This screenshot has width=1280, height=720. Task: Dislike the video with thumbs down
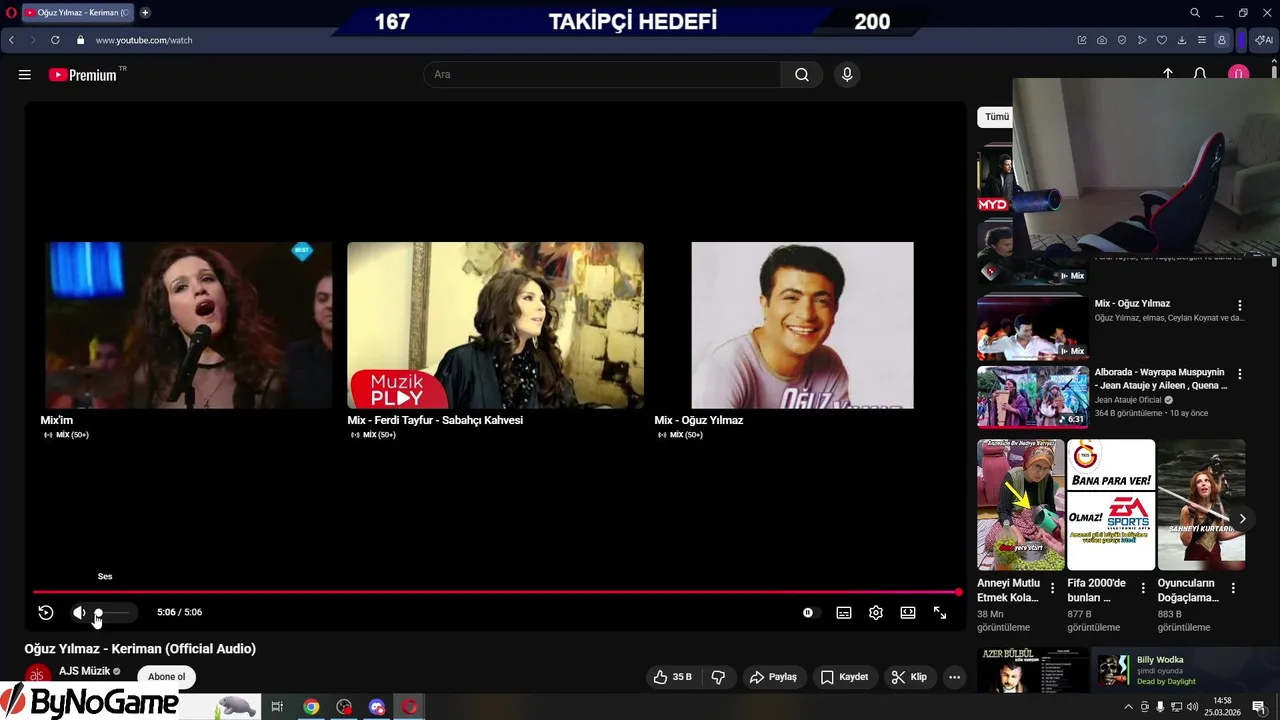718,677
